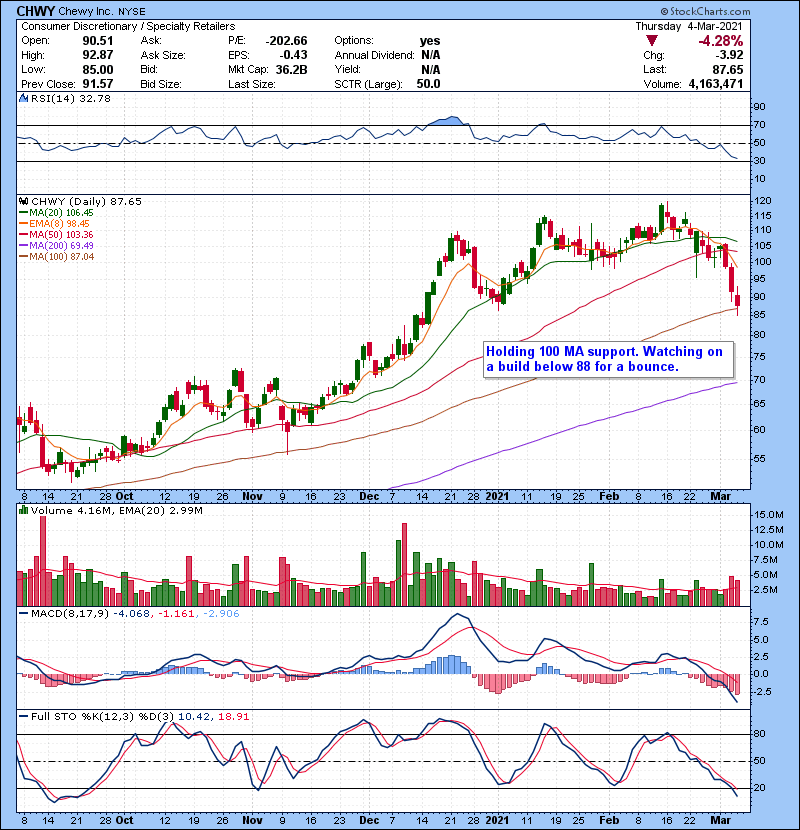Image resolution: width=800 pixels, height=830 pixels.
Task: Click the company name Chewy Inc.
Action: (x=85, y=11)
